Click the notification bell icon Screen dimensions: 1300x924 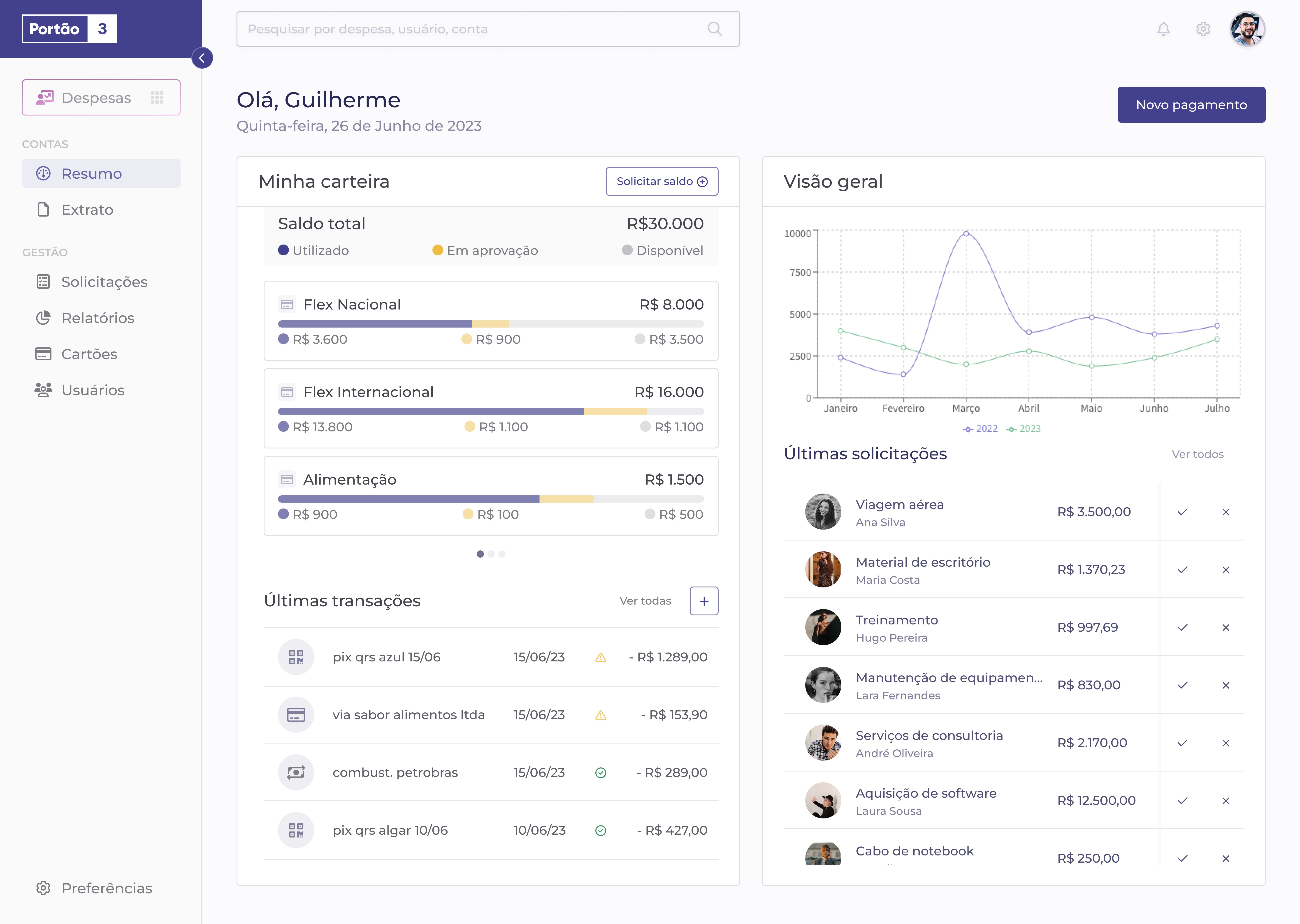pos(1163,29)
